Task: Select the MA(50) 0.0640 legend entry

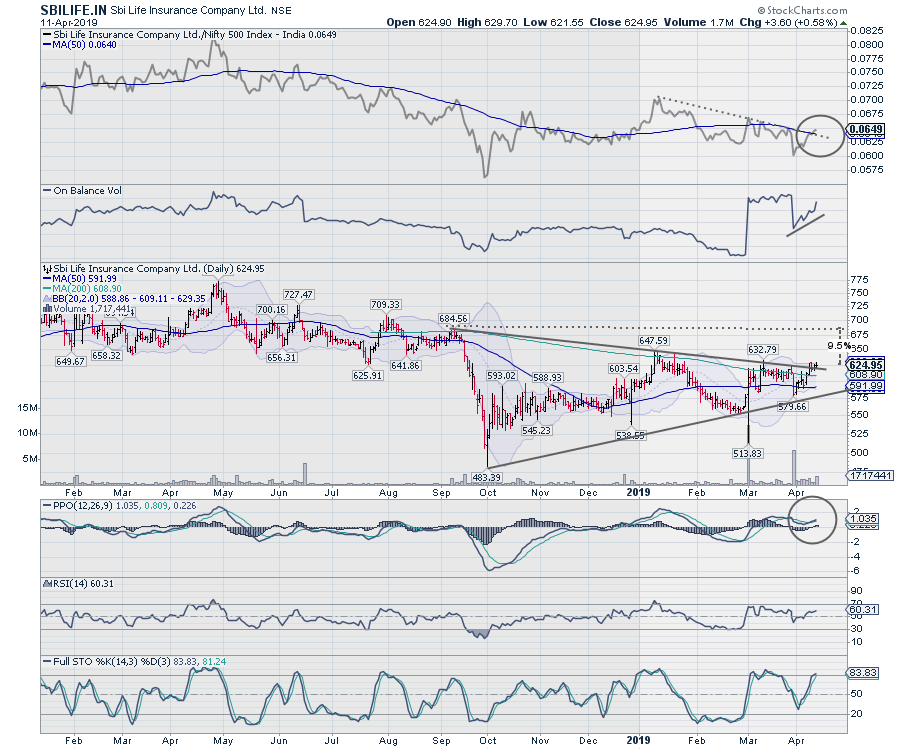Action: tap(80, 44)
